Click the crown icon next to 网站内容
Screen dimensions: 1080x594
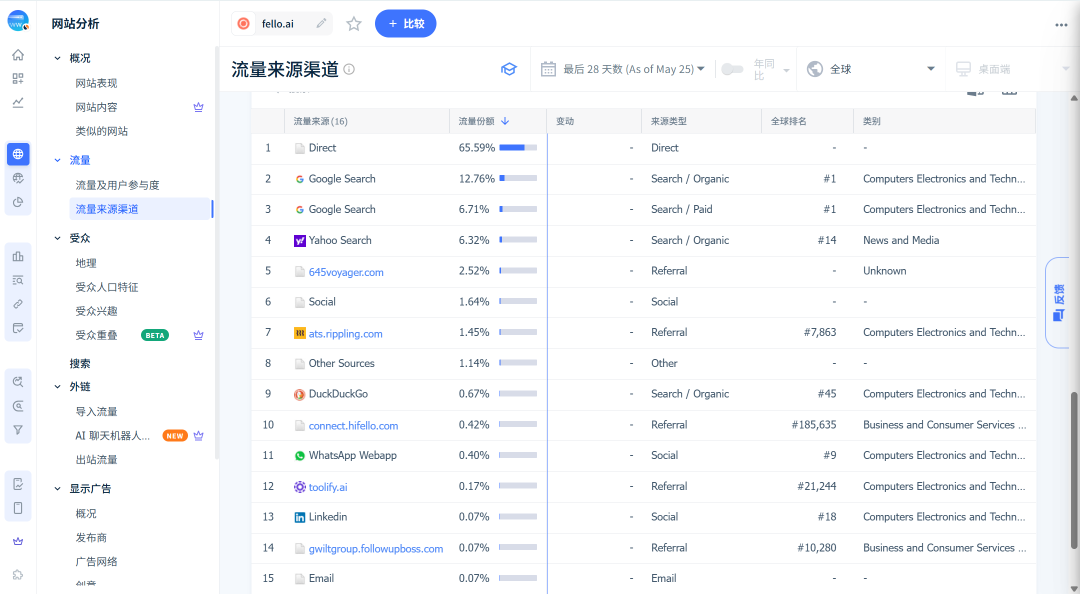[198, 107]
